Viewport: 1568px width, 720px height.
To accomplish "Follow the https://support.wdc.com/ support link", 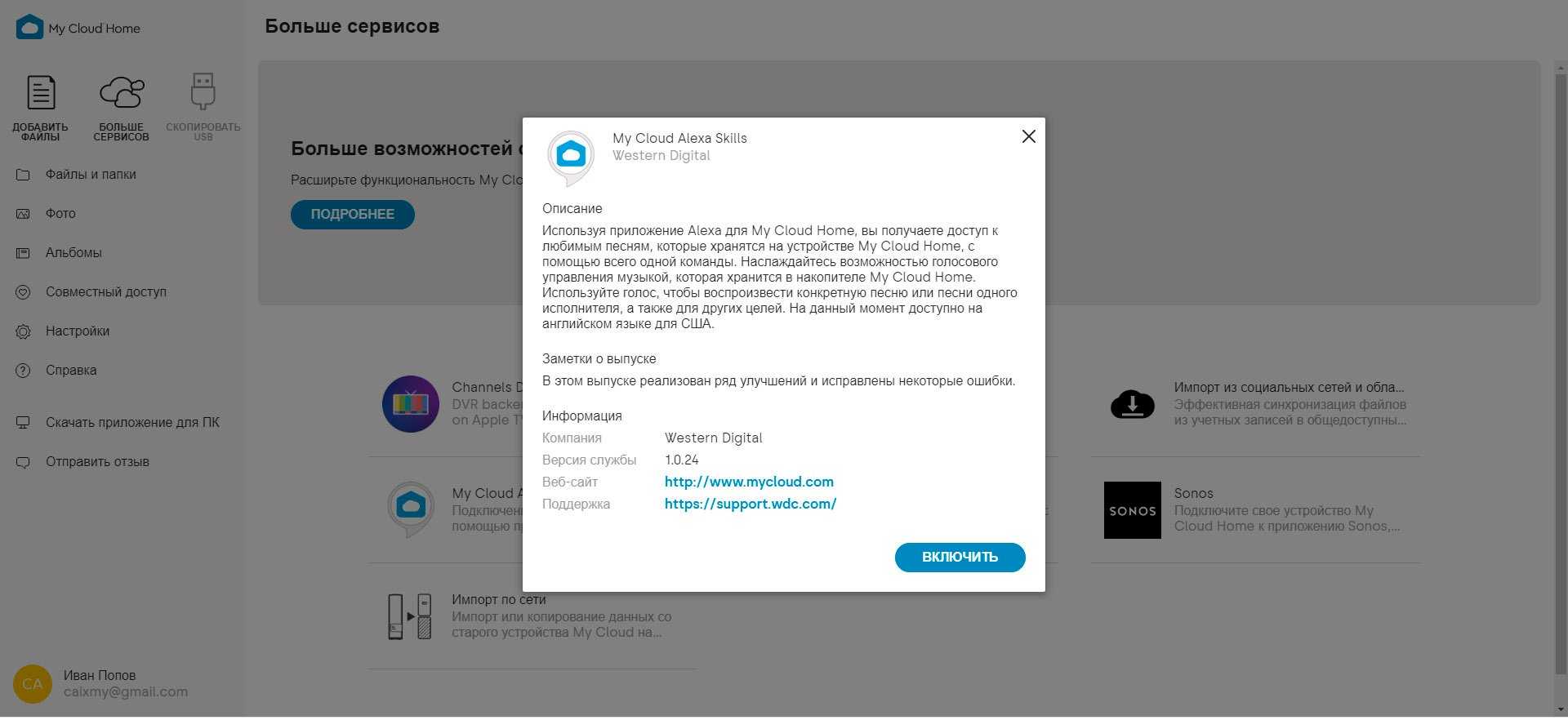I will 750,504.
